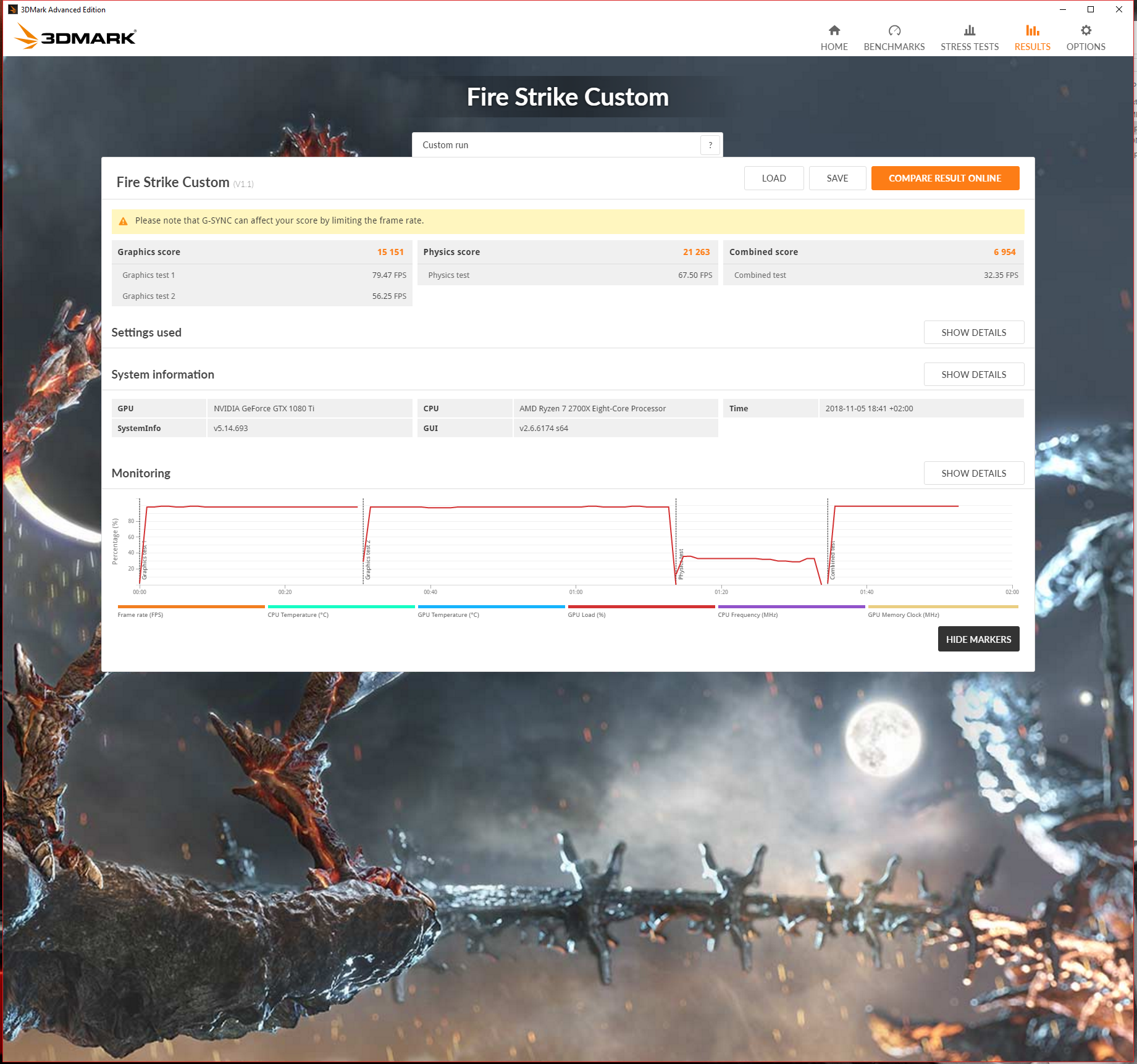Click the Physics test chart marker

[x=681, y=564]
